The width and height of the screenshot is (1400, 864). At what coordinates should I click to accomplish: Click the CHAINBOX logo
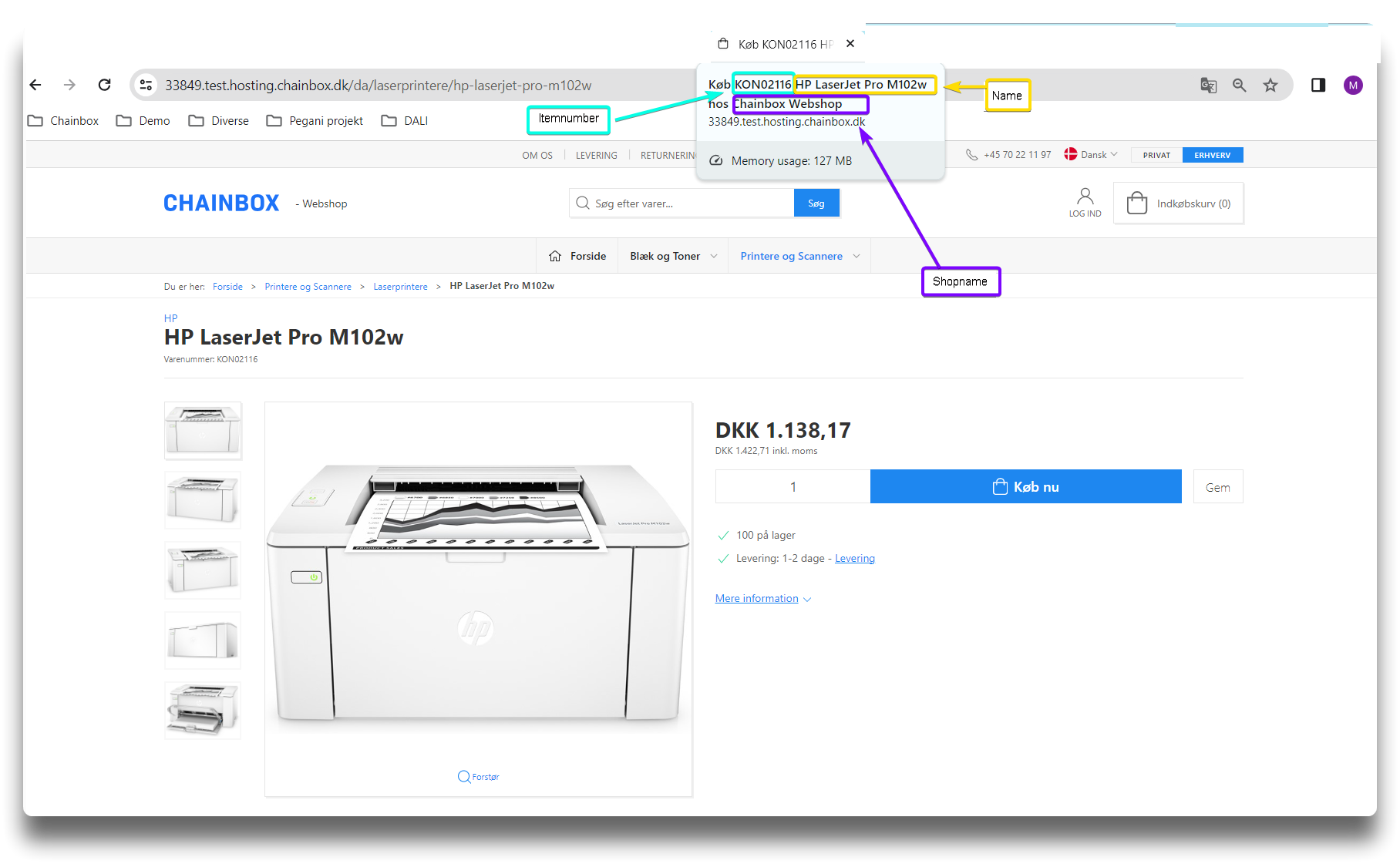tap(221, 203)
